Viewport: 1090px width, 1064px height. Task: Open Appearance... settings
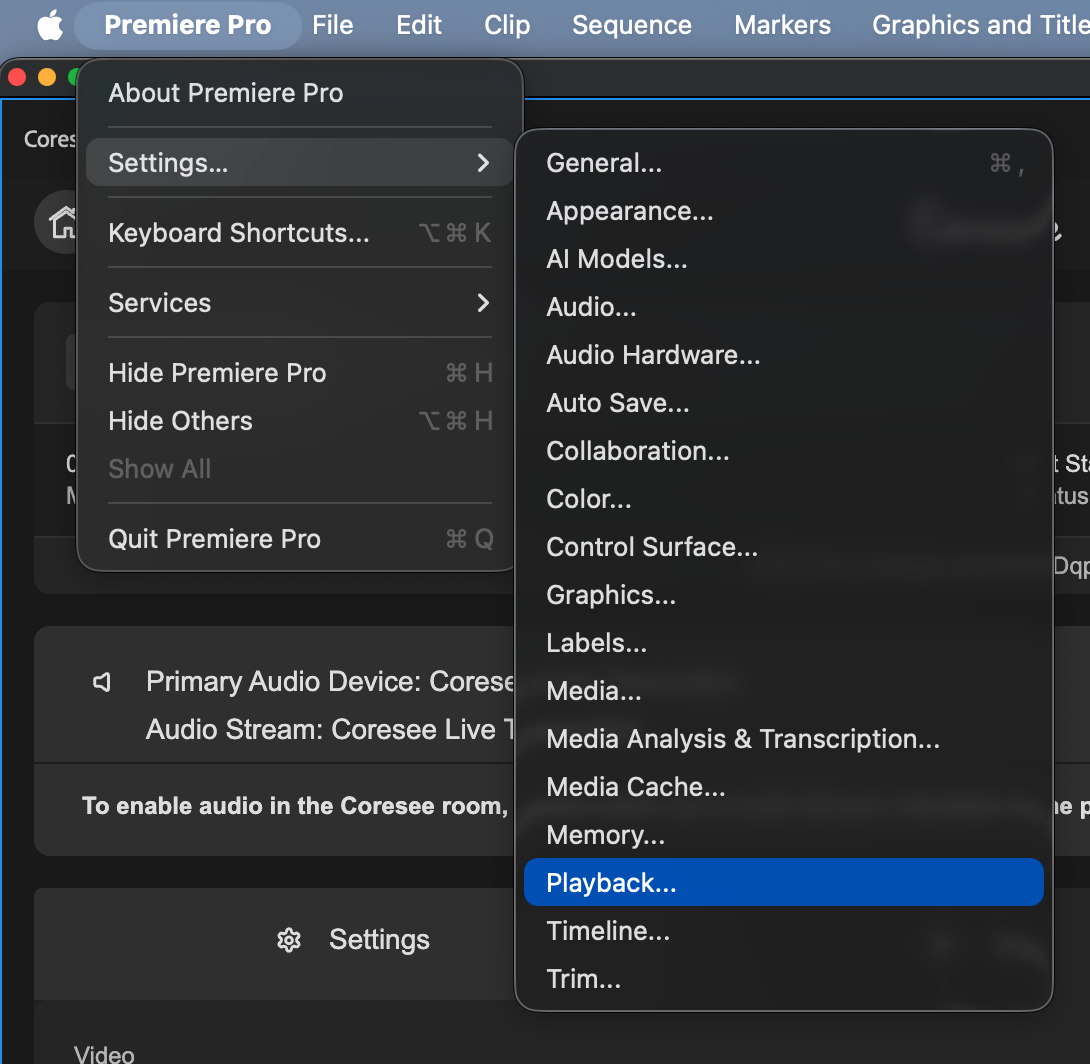pos(783,211)
